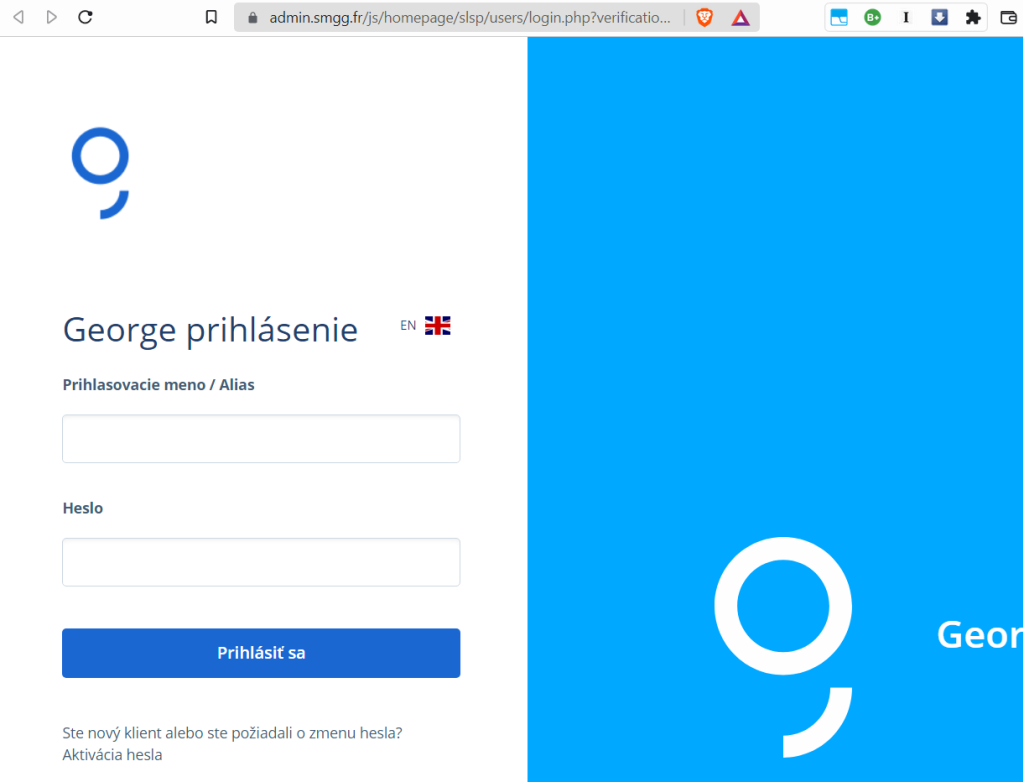Open Brave Shields lion icon
The width and height of the screenshot is (1024, 782).
coord(705,18)
